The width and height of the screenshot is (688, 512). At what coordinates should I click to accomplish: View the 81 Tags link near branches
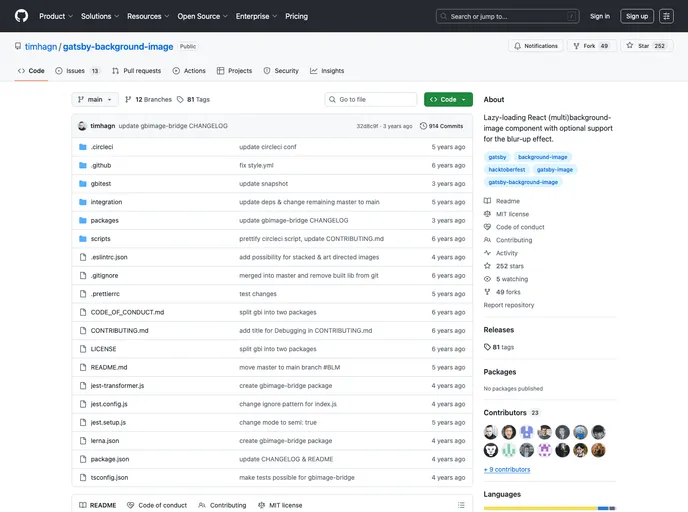pos(194,100)
